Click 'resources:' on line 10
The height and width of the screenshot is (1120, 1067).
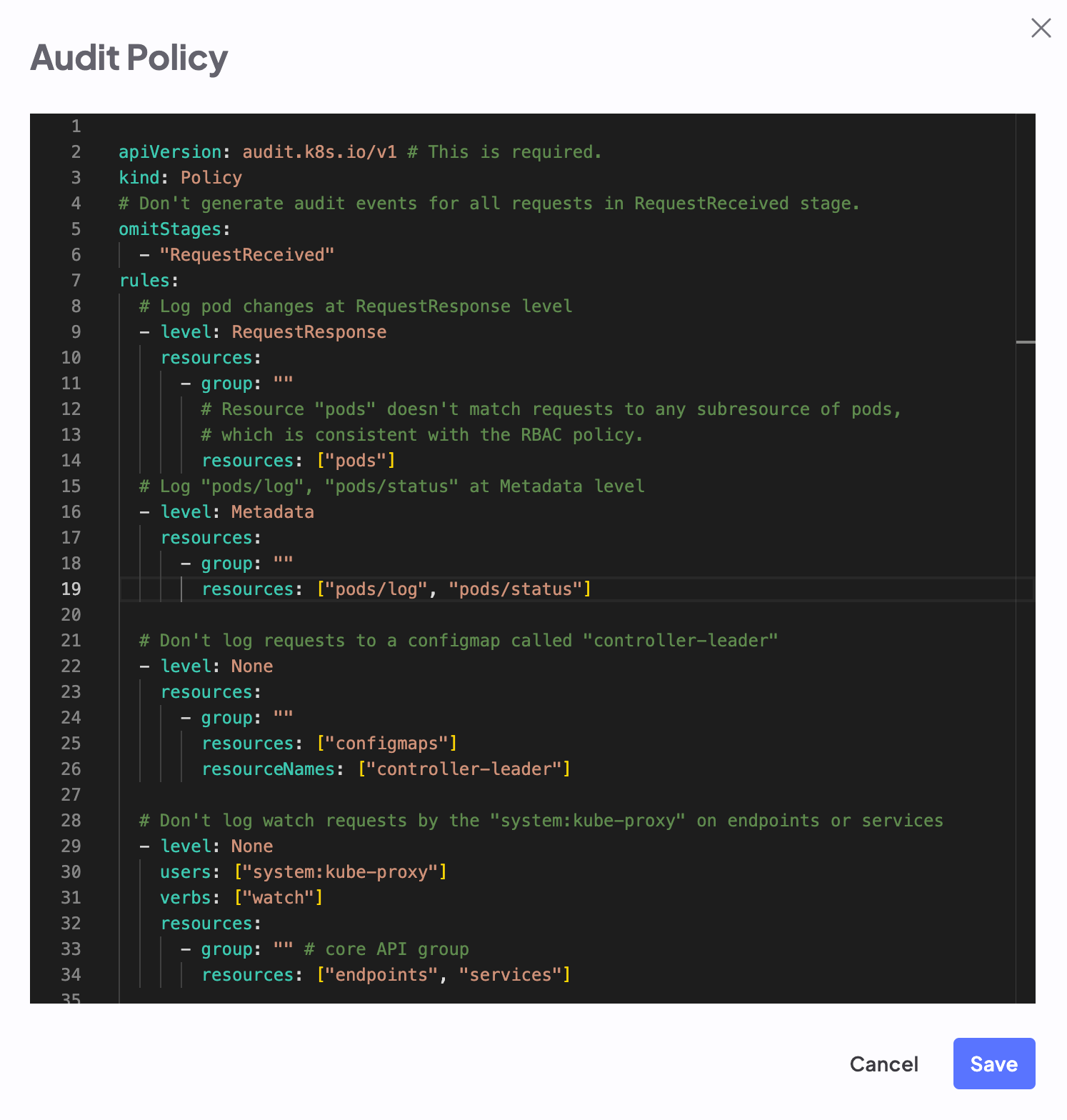[211, 358]
